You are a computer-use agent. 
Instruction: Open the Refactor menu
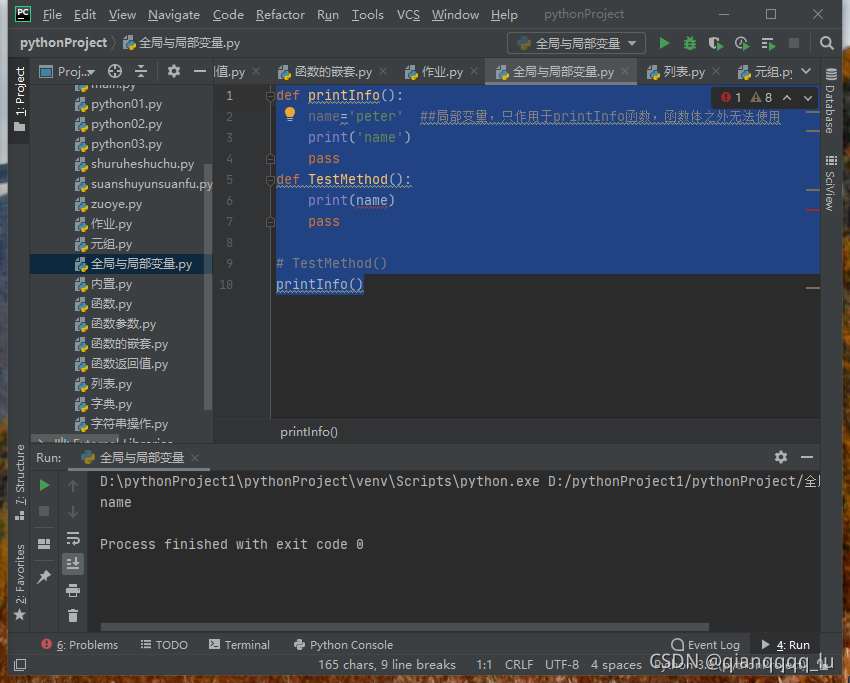click(x=280, y=15)
